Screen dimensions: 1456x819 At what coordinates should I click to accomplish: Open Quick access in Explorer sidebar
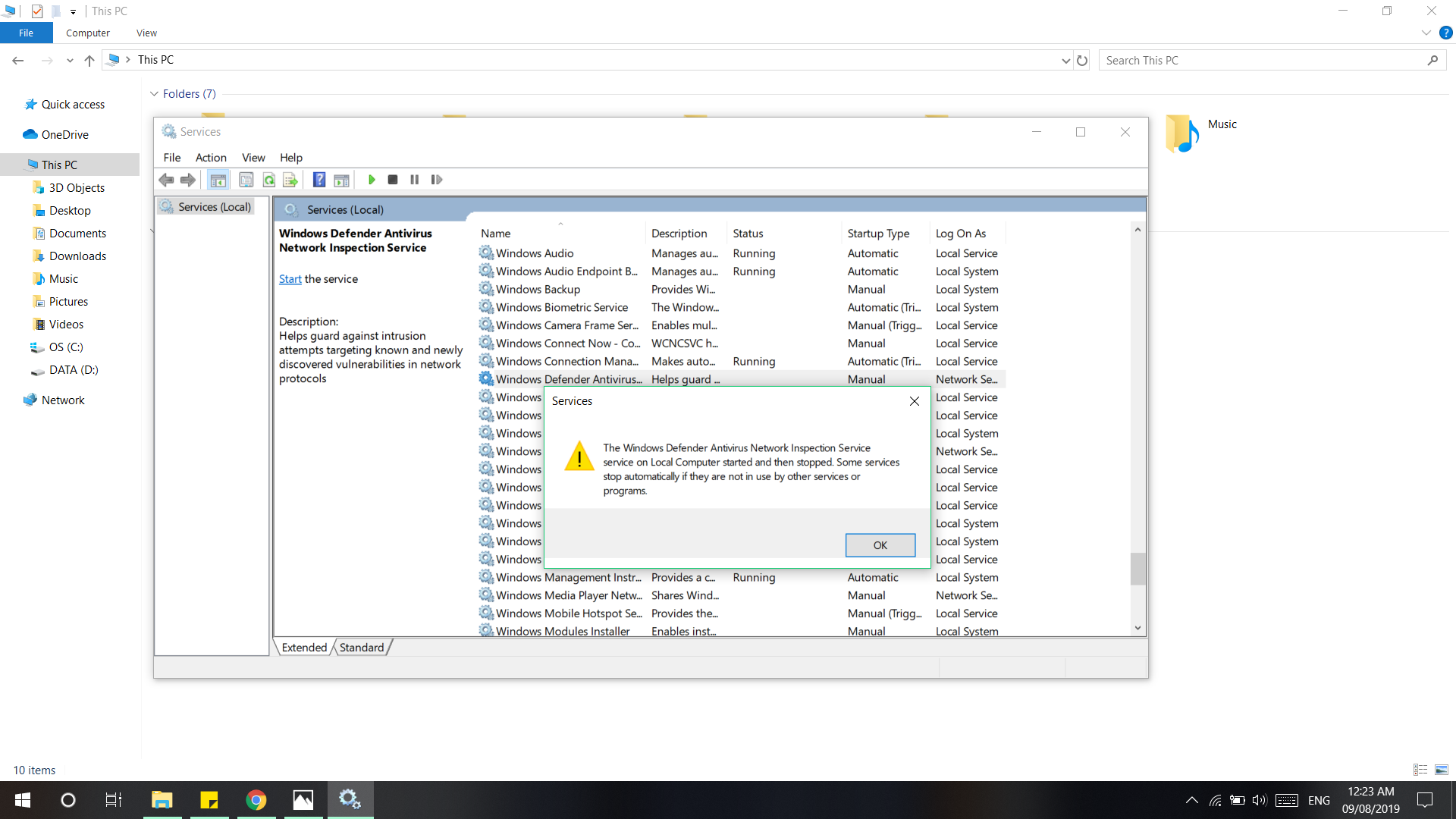(73, 105)
